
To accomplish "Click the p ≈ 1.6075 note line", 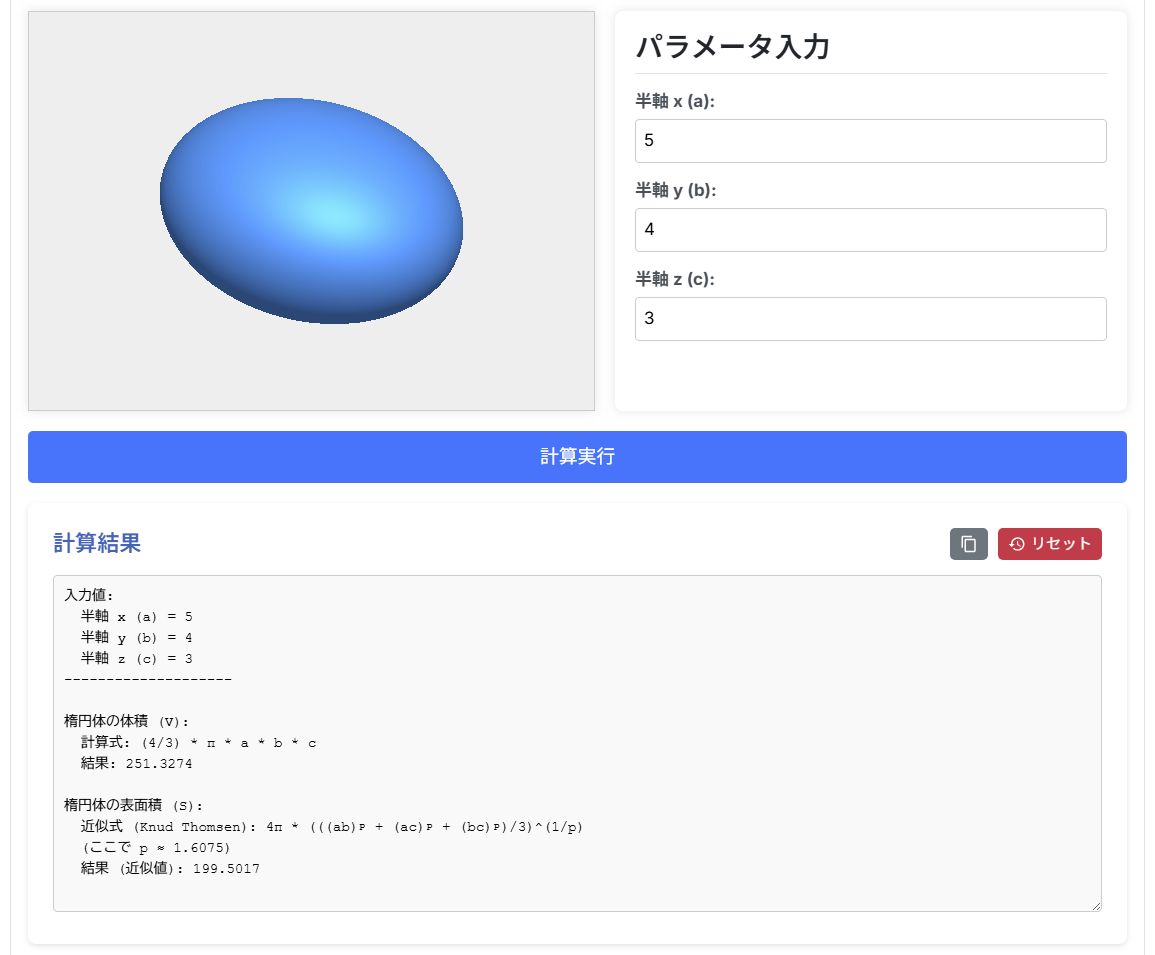I will (155, 847).
